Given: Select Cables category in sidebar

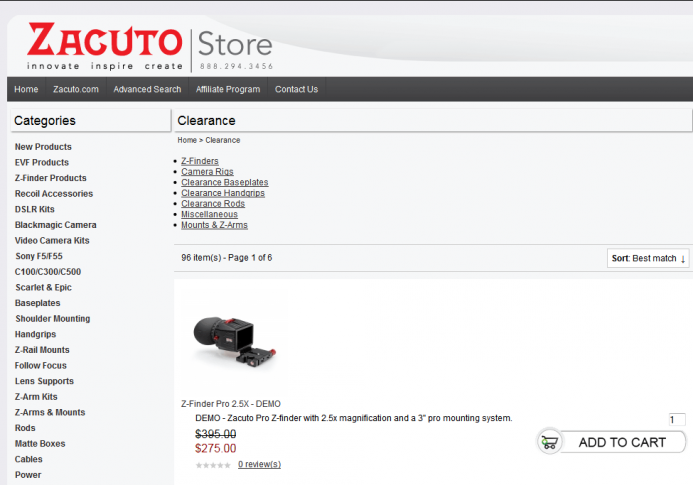Looking at the screenshot, I should (x=28, y=459).
